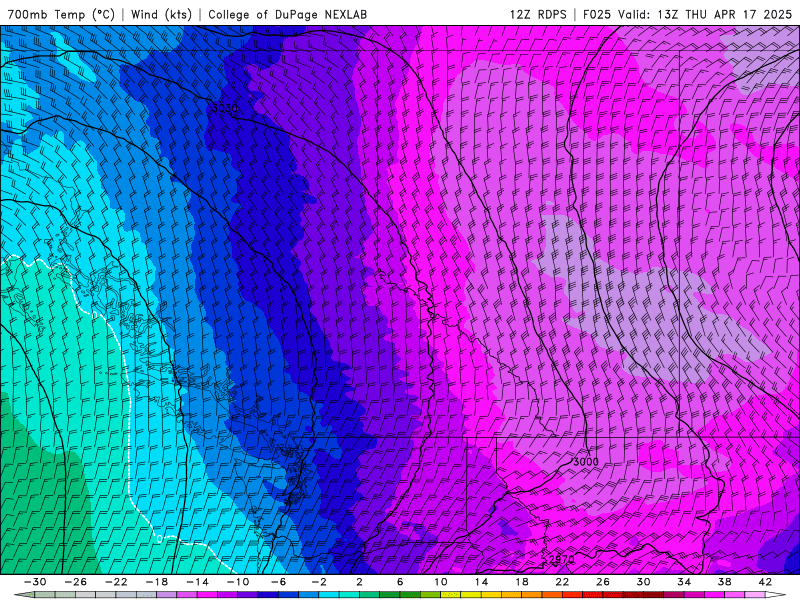Click the 42 color scale label
The height and width of the screenshot is (600, 800).
click(x=765, y=582)
